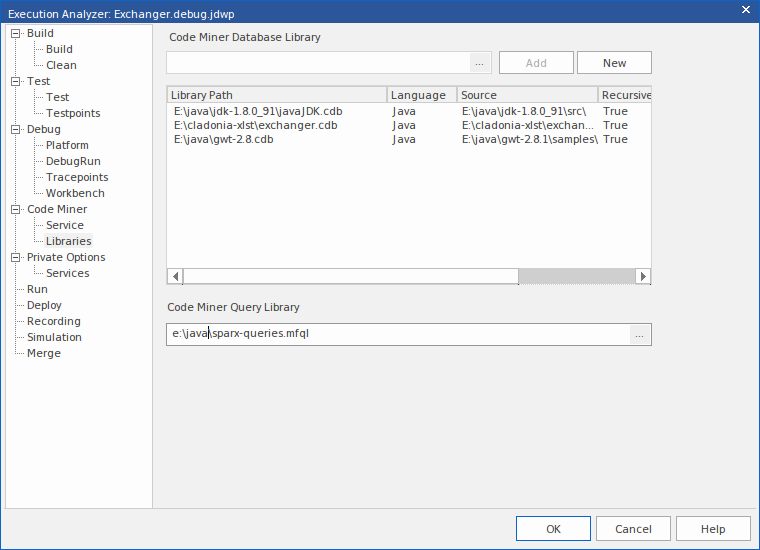
Task: Click source path E:\java\jdk-1.8.0_91\src\
Action: coord(524,111)
